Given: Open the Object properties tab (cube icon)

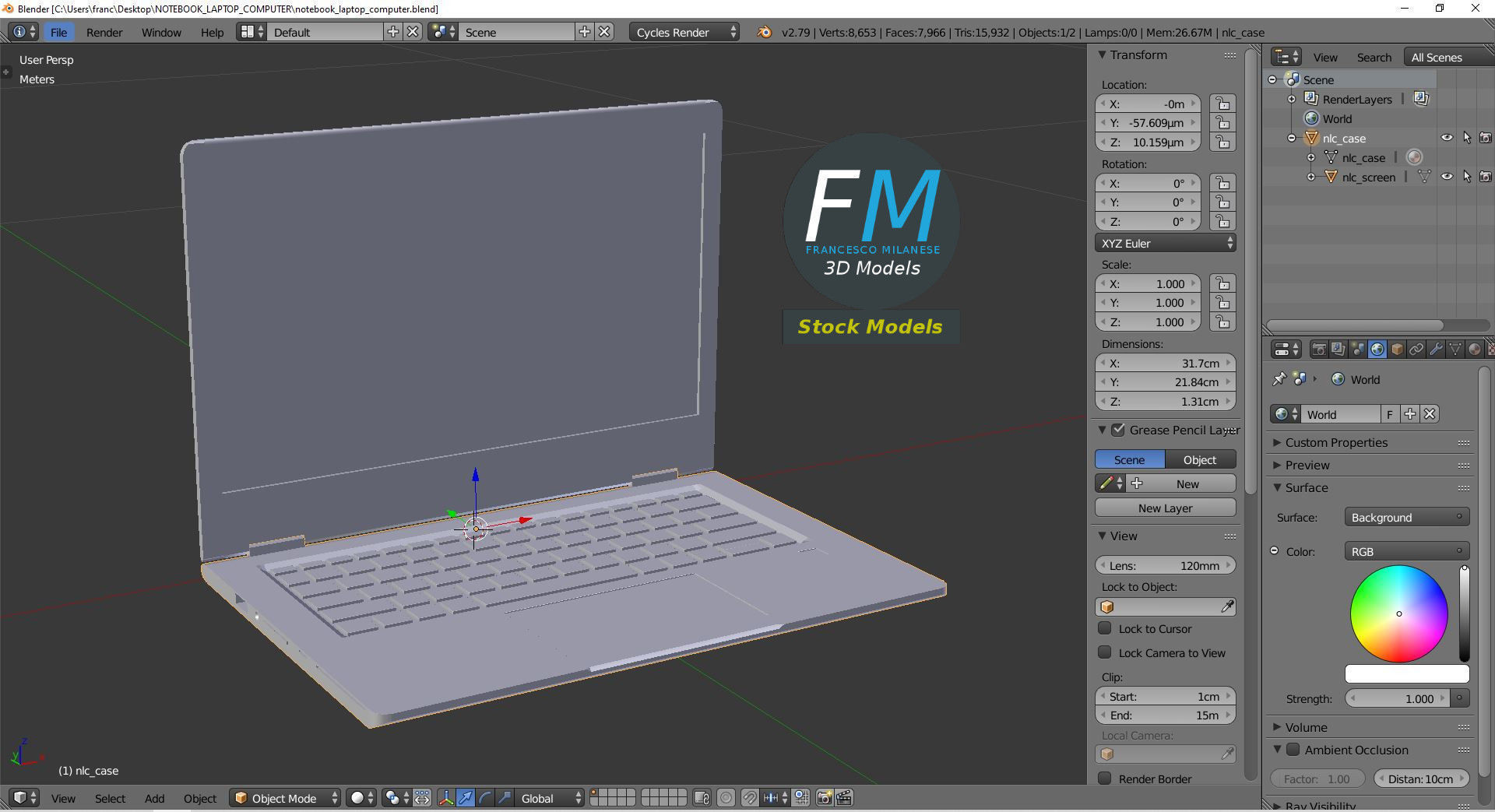Looking at the screenshot, I should pyautogui.click(x=1397, y=350).
